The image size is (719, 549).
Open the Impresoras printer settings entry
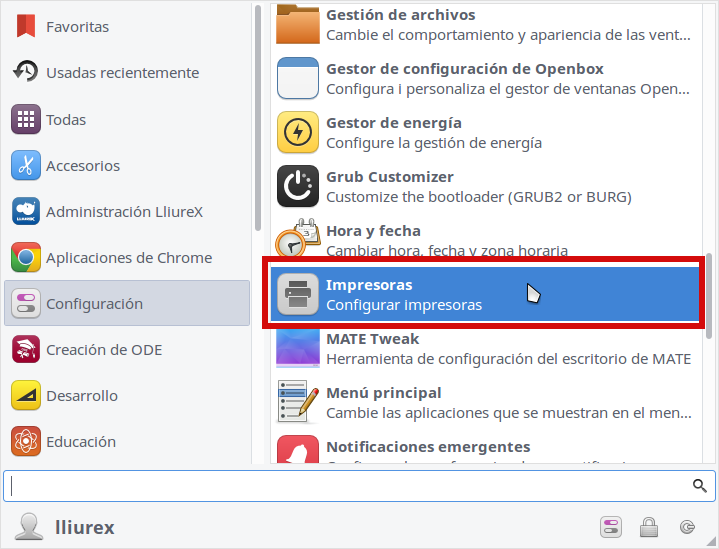(484, 294)
